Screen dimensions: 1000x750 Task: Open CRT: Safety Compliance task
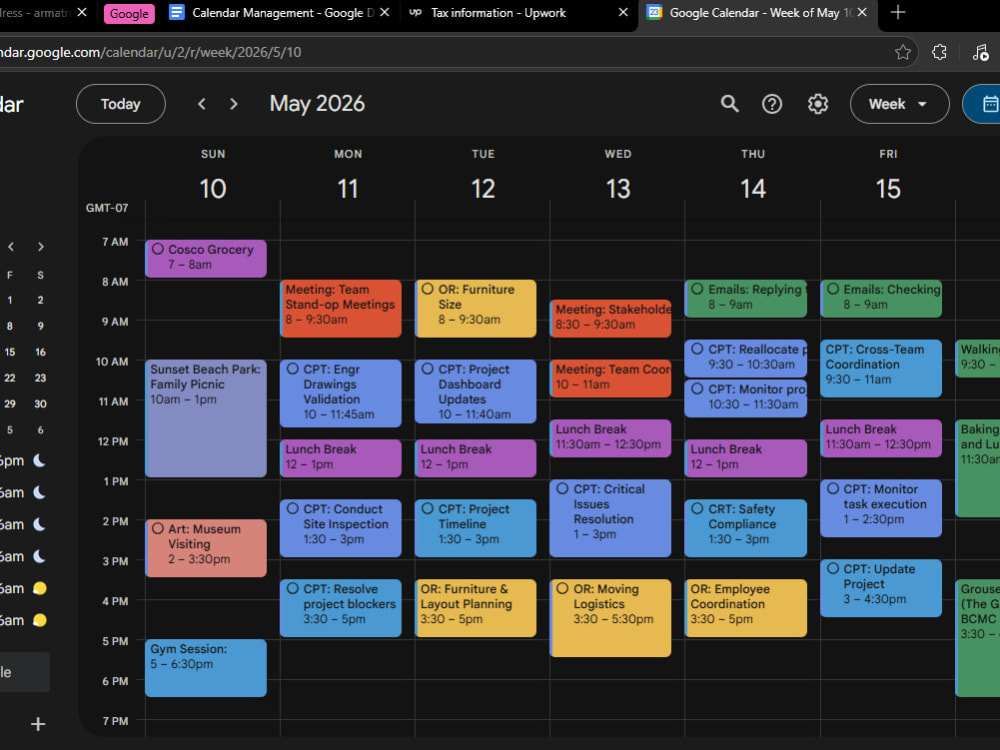click(x=746, y=528)
